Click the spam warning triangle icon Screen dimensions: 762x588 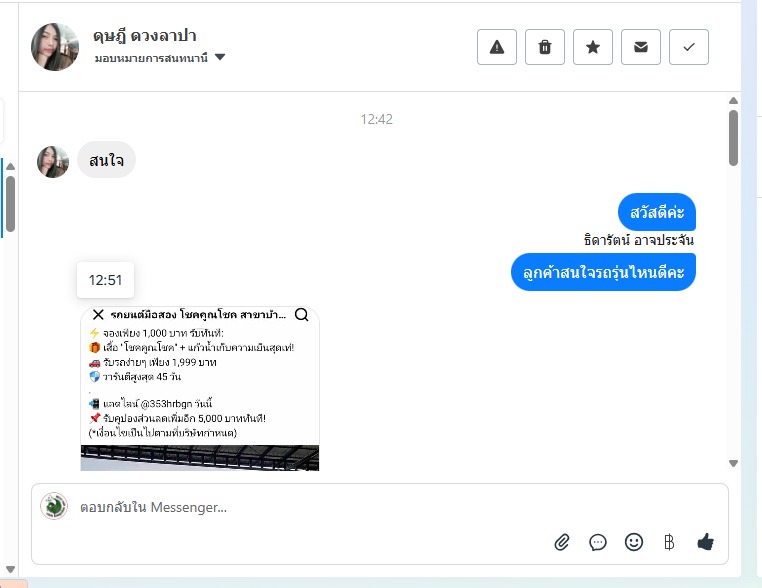tap(497, 47)
